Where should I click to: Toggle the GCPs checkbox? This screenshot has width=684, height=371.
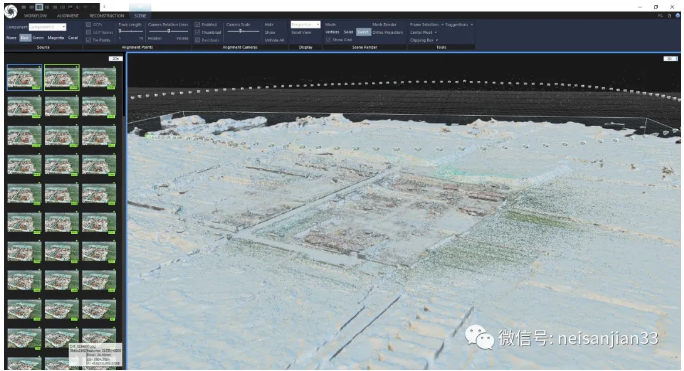click(89, 25)
